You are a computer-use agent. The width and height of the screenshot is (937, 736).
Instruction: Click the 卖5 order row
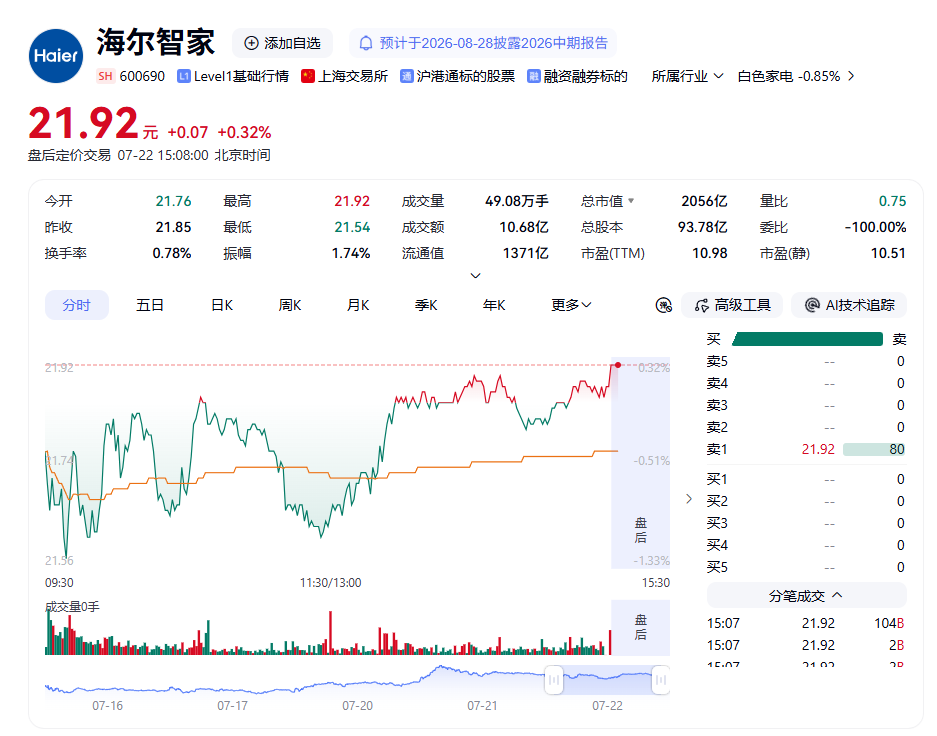click(x=806, y=361)
